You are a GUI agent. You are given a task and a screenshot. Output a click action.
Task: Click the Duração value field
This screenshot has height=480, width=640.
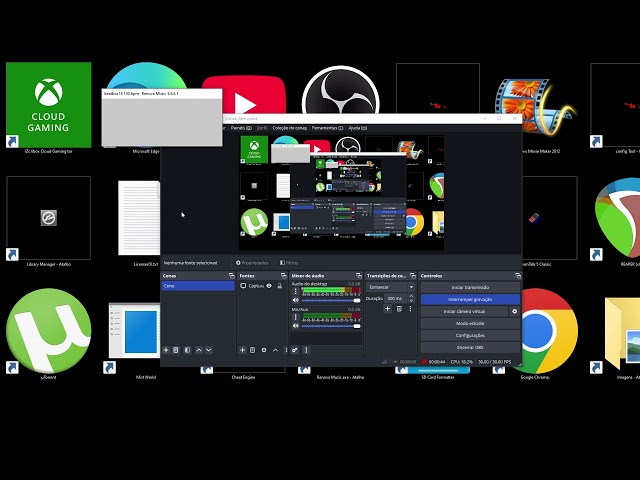(395, 299)
